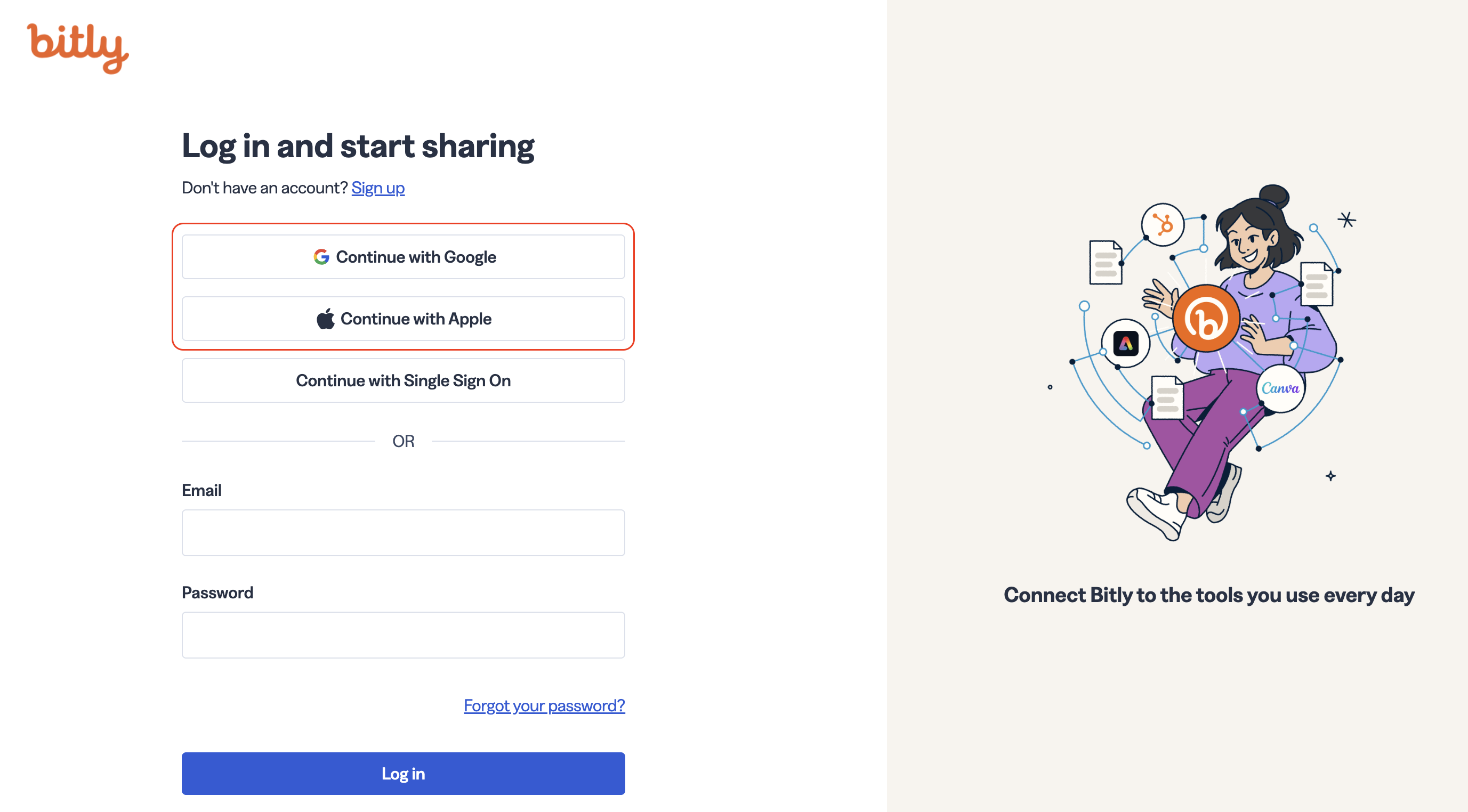This screenshot has width=1468, height=812.
Task: Focus the Password input field
Action: tap(404, 635)
